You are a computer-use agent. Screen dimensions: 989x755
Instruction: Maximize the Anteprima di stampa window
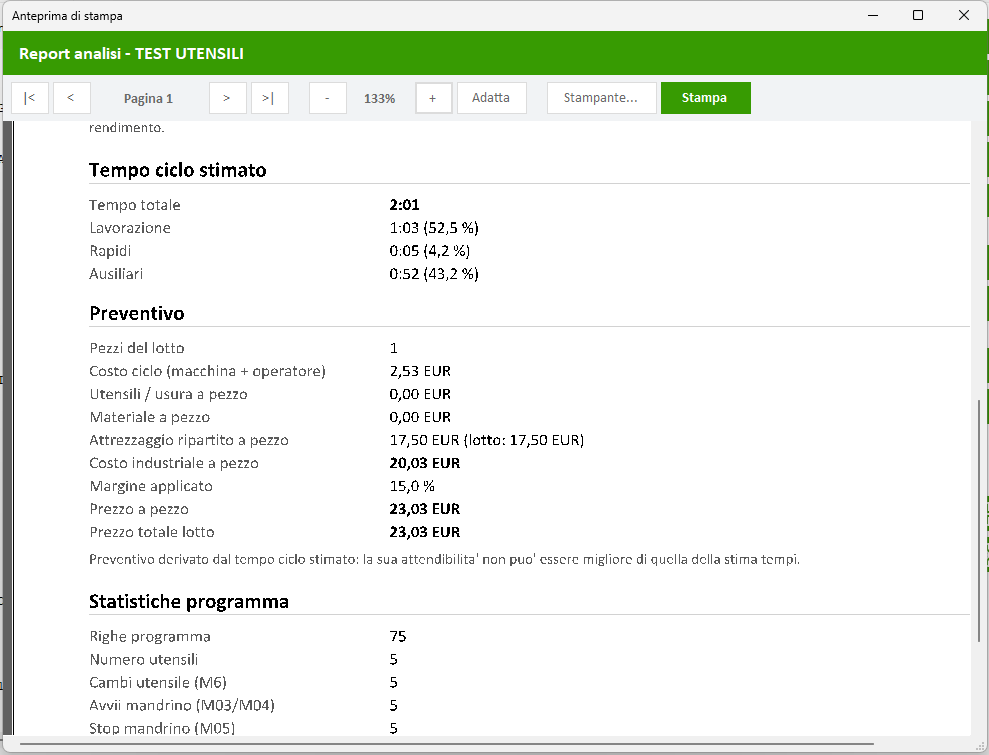(x=918, y=15)
